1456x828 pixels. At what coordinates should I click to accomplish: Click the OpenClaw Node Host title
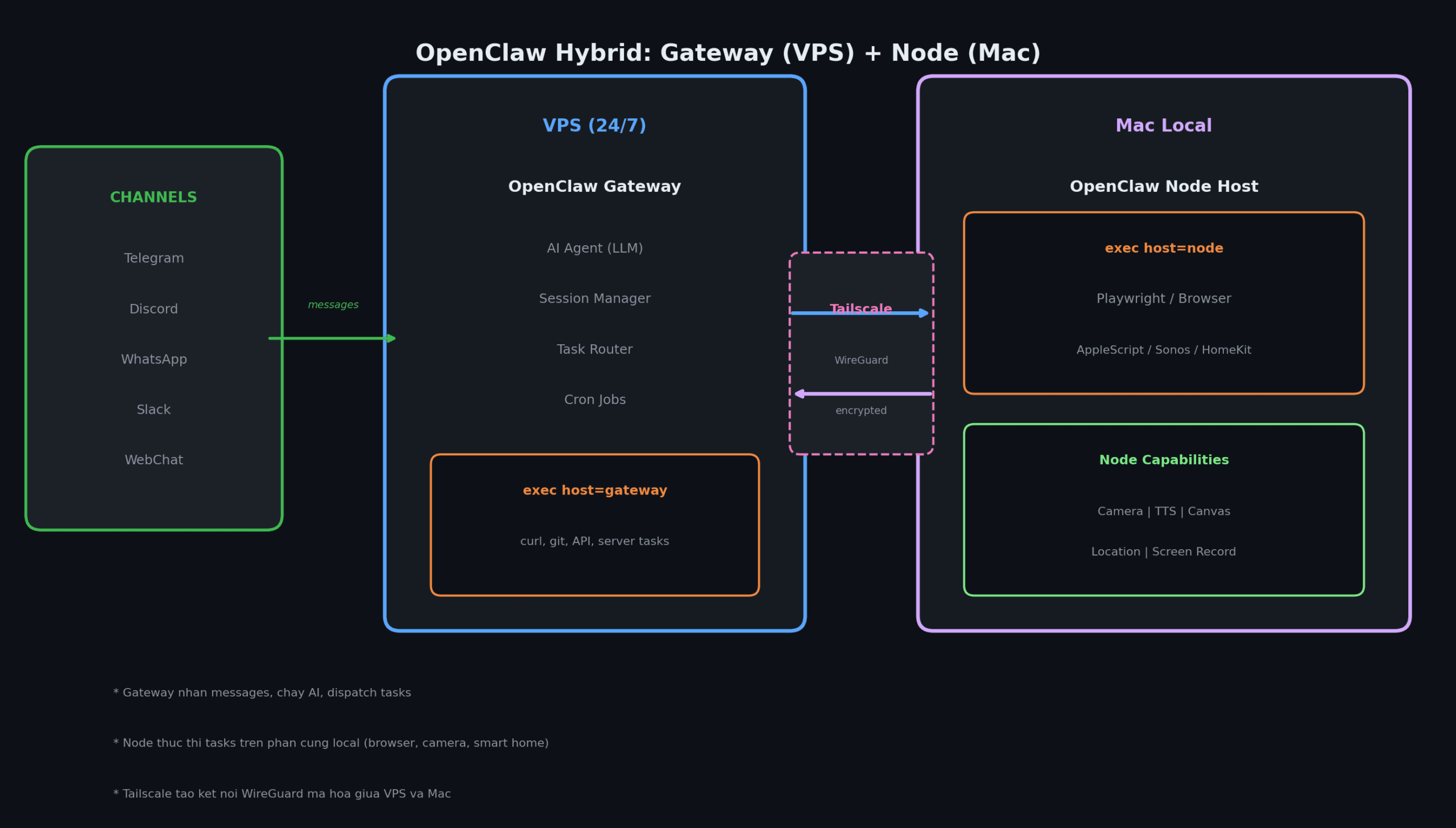point(1164,186)
